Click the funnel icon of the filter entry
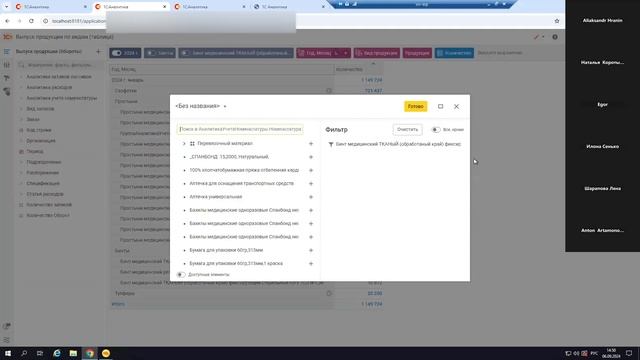This screenshot has height=360, width=640. 331,144
